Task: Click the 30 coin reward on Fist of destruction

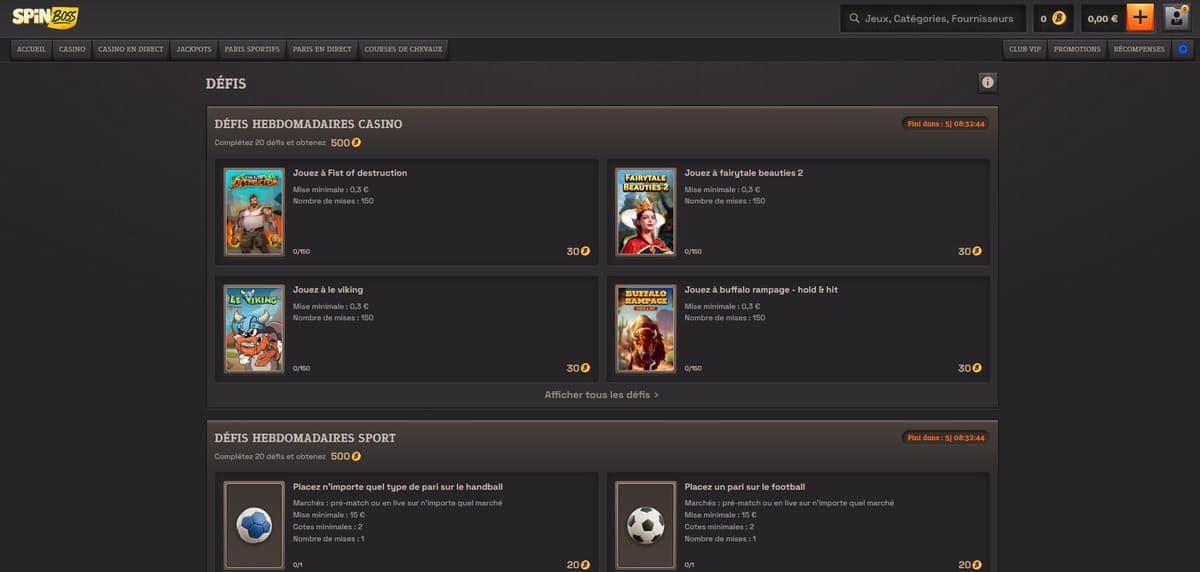Action: pos(578,251)
